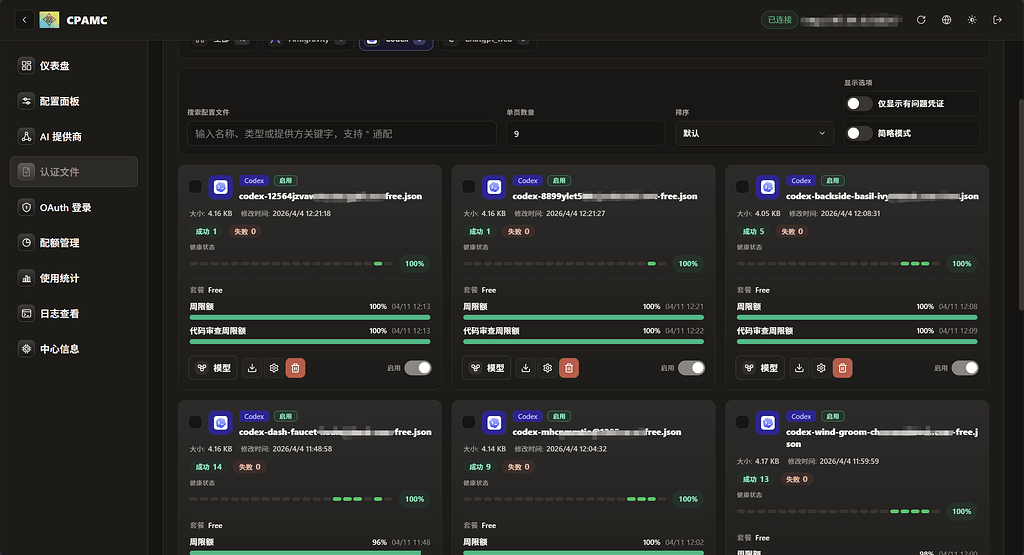Open settings gear for codex-12564jzvav card
The image size is (1024, 555).
coord(274,368)
